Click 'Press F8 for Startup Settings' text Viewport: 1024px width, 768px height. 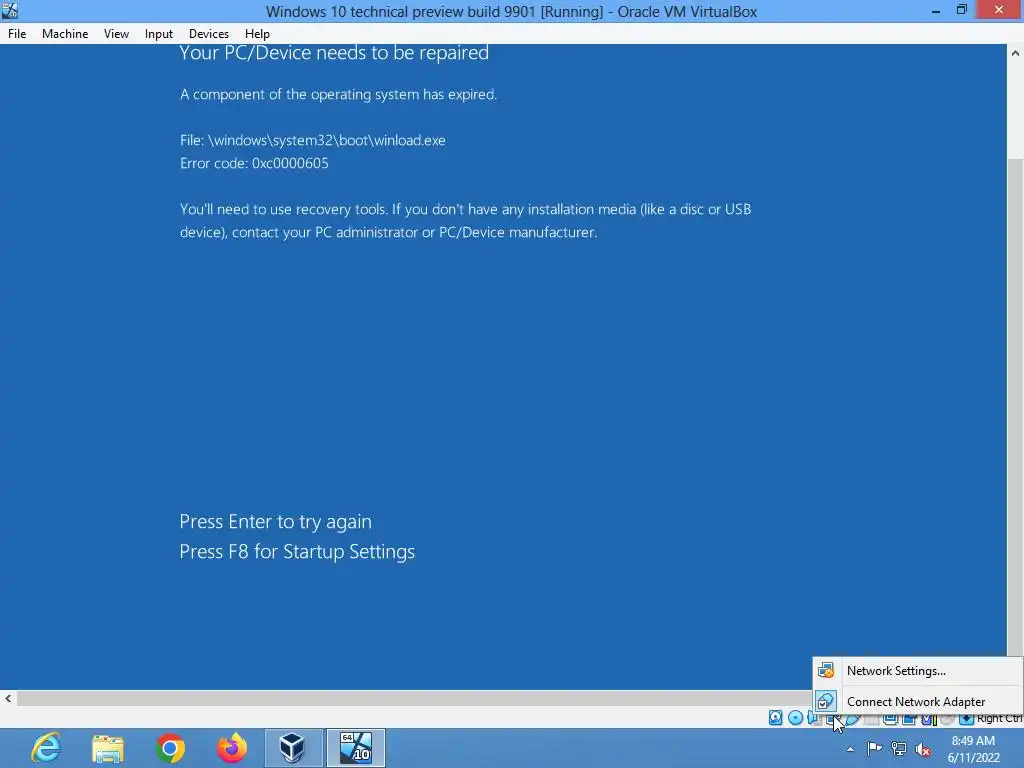[297, 552]
